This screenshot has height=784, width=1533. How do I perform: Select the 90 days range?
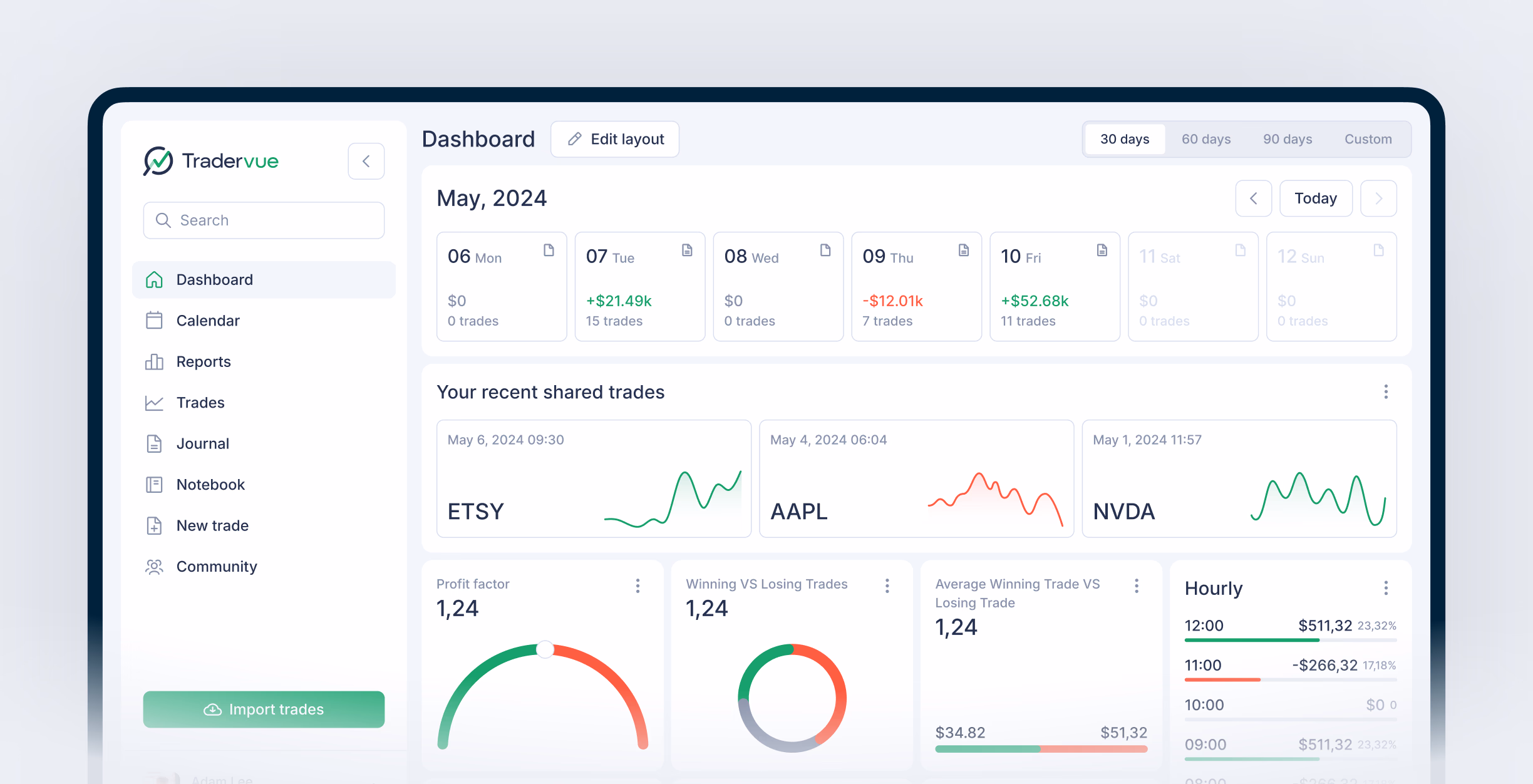pyautogui.click(x=1288, y=139)
